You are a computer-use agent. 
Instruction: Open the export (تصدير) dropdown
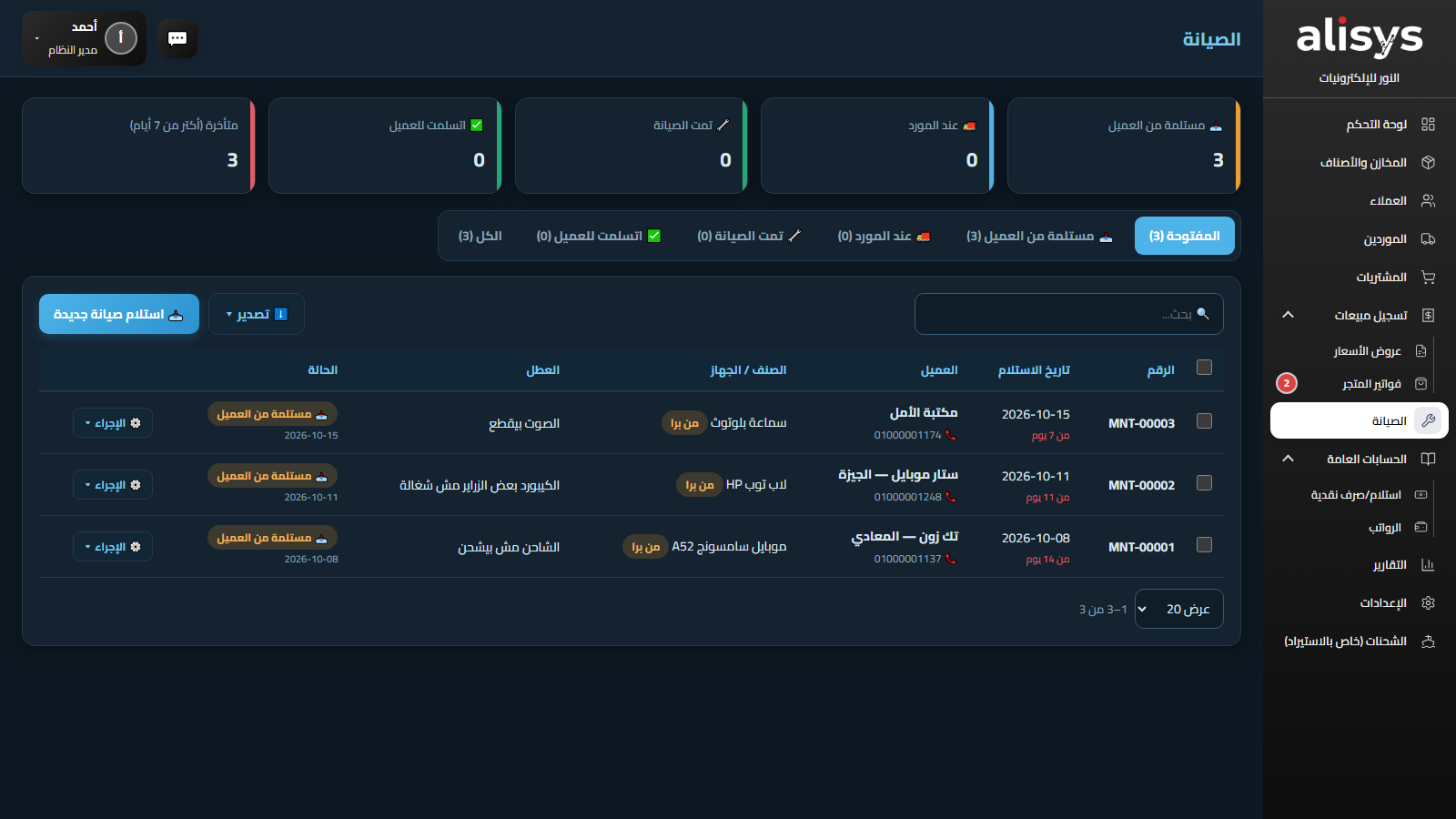point(257,314)
